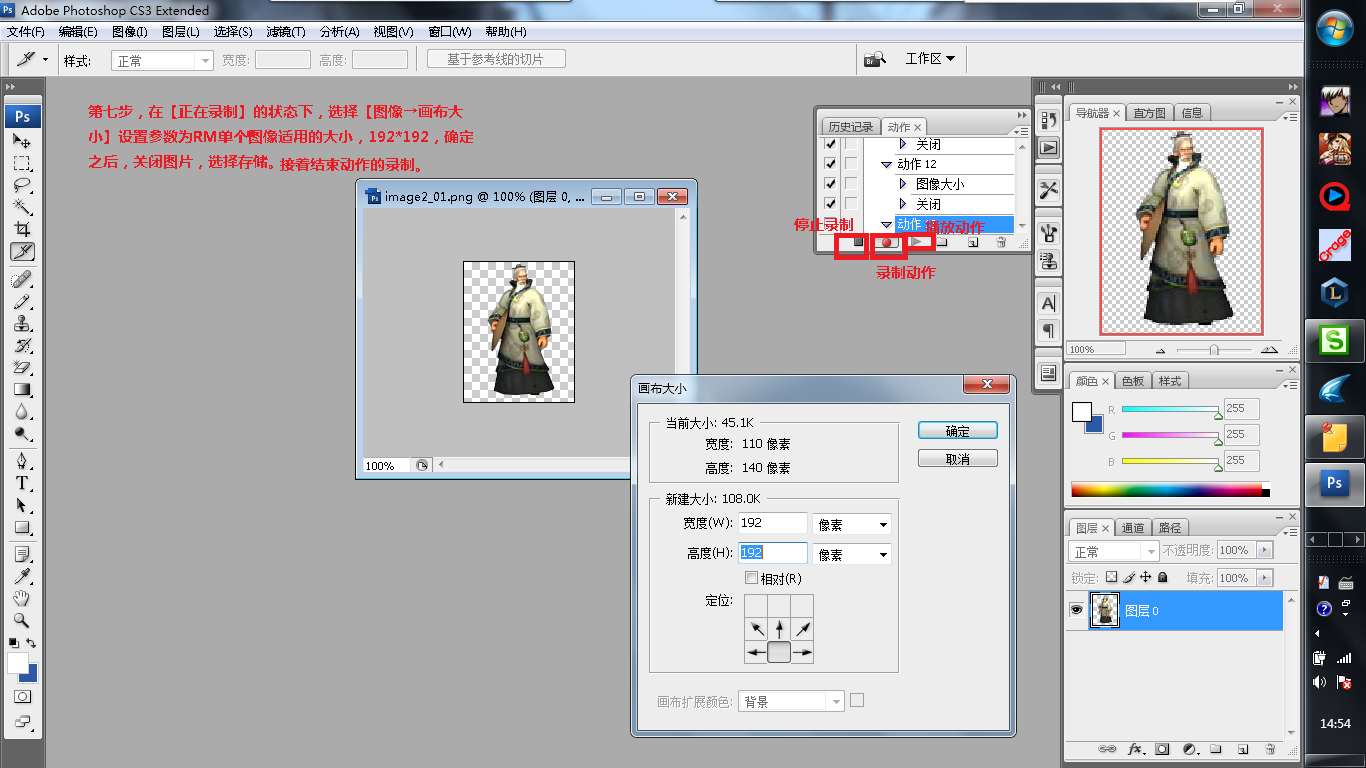Viewport: 1366px width, 768px height.
Task: Select the Gradient tool
Action: coord(22,389)
